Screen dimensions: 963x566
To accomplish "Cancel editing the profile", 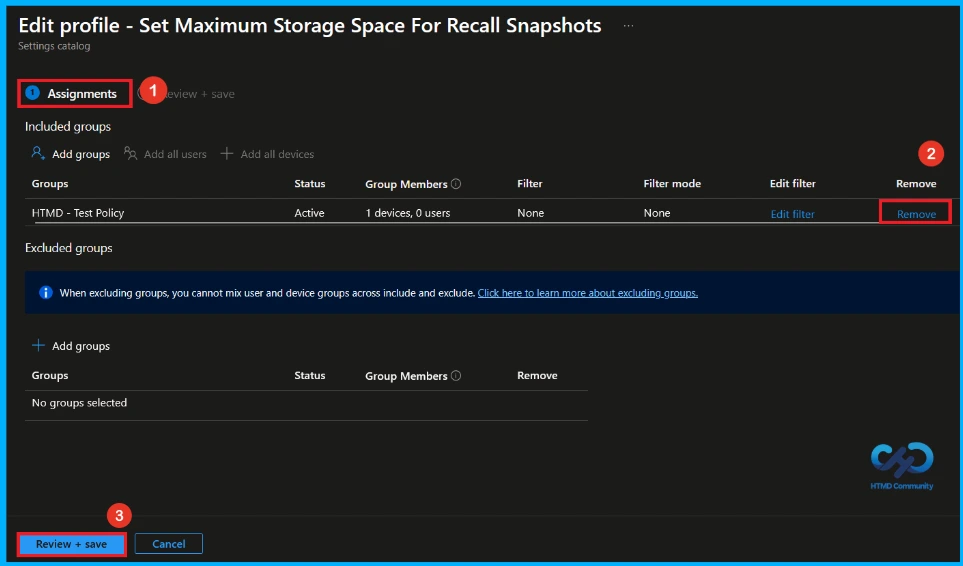I will coord(169,544).
